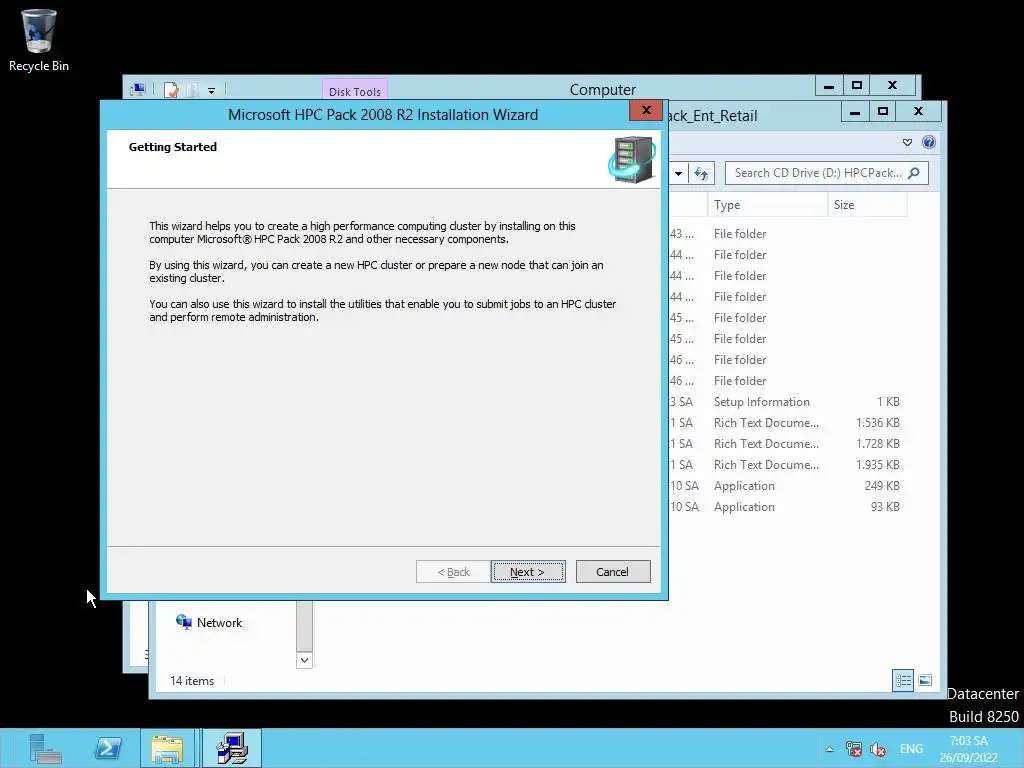Click the Computer window system icon
Image resolution: width=1024 pixels, height=768 pixels.
point(138,89)
